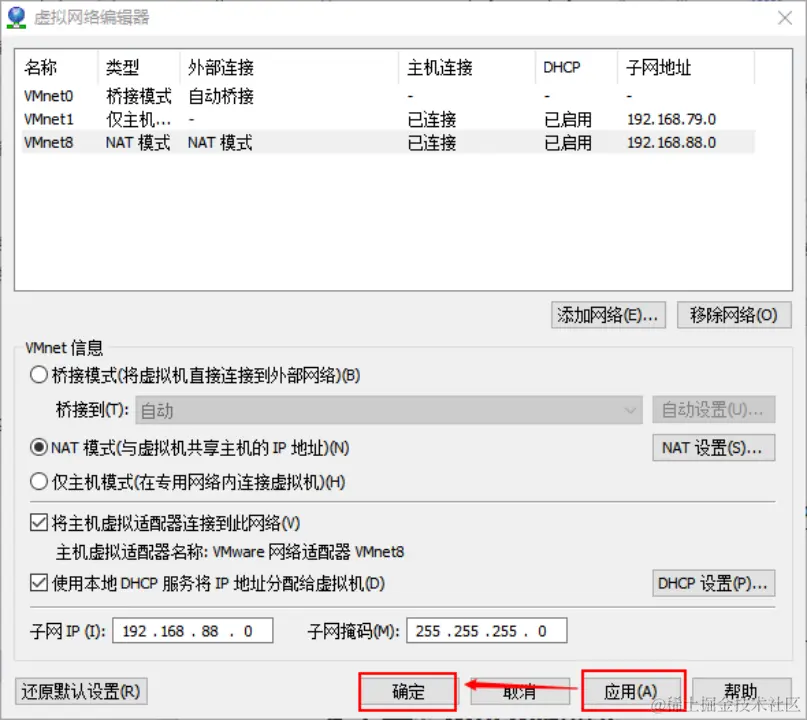Apply changes with 应用(A) button

pyautogui.click(x=631, y=691)
